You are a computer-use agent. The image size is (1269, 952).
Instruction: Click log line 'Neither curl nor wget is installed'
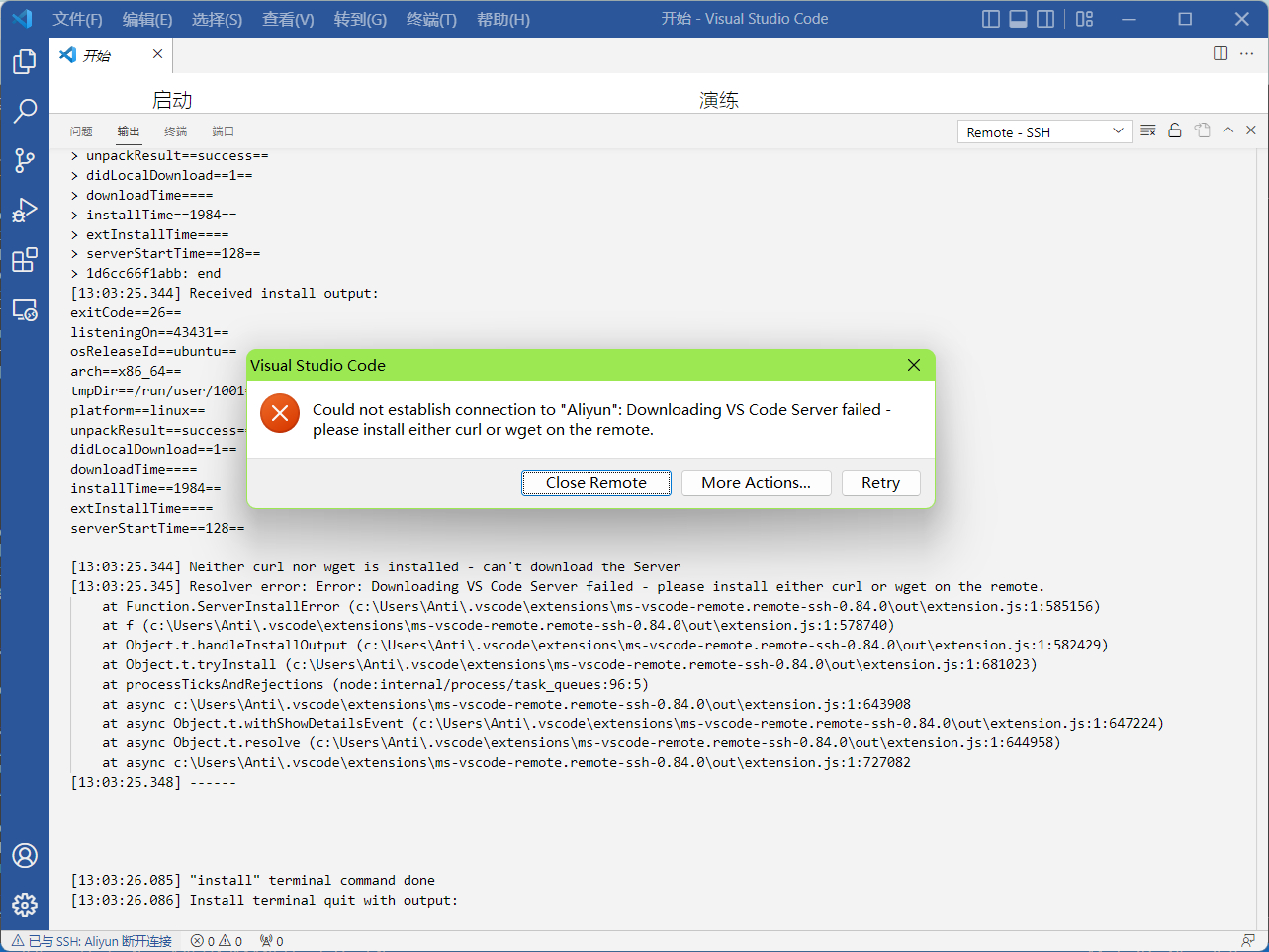(x=375, y=567)
